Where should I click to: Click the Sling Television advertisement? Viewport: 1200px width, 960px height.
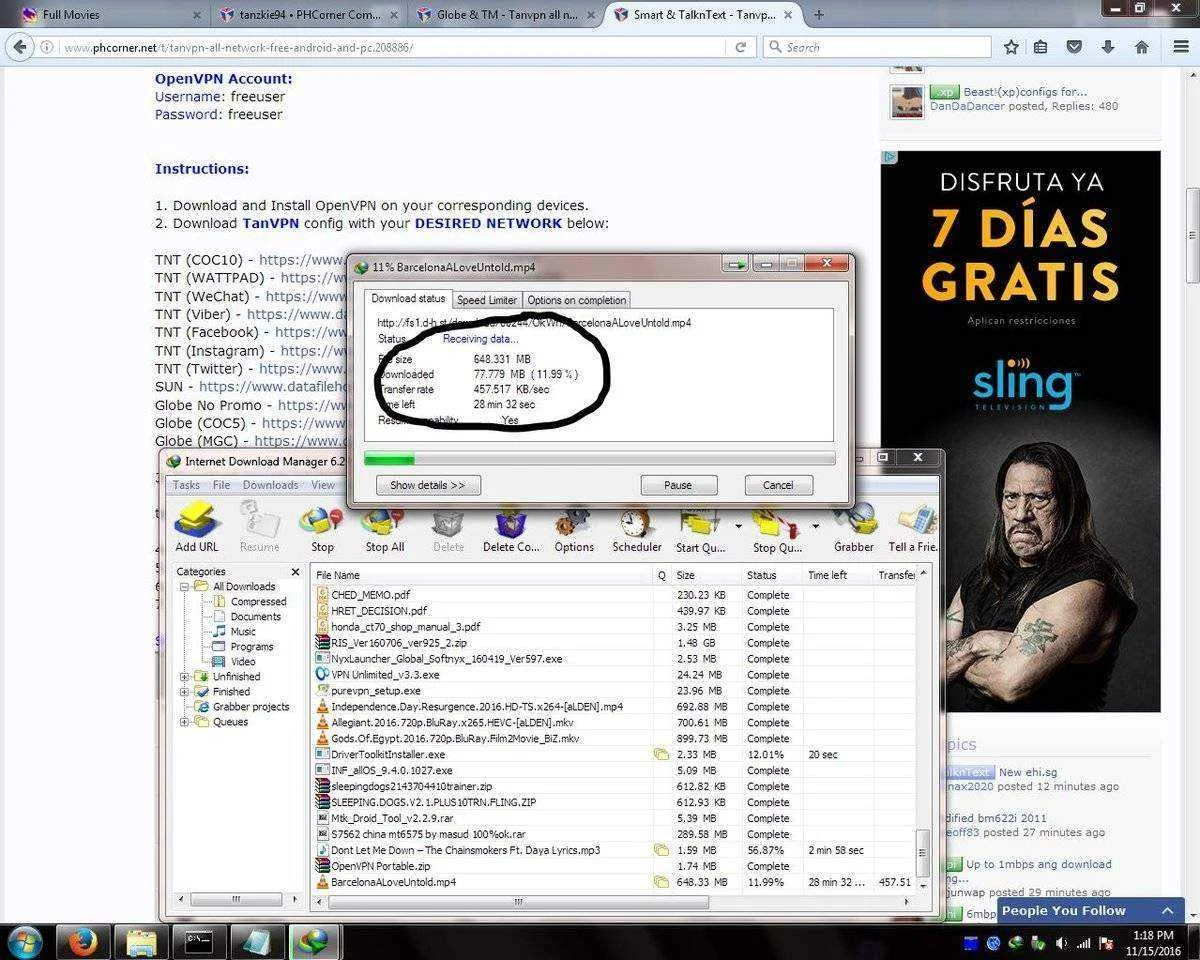pyautogui.click(x=1020, y=431)
